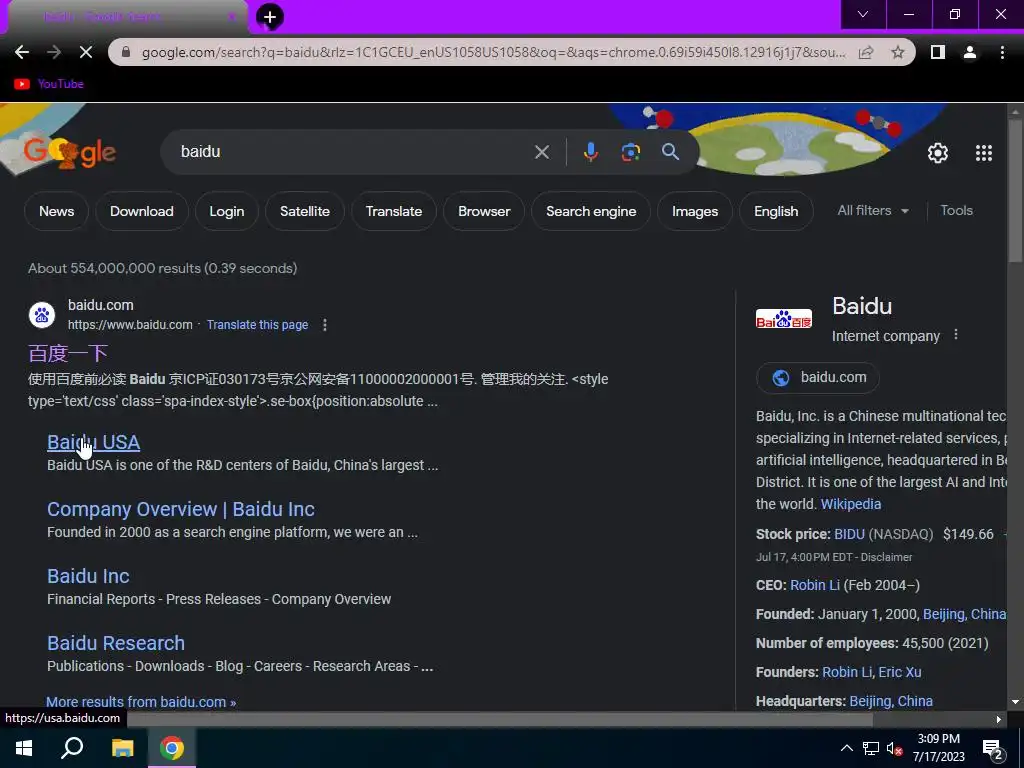Screen dimensions: 1024x768
Task: Click the network status tray icon
Action: (871, 748)
